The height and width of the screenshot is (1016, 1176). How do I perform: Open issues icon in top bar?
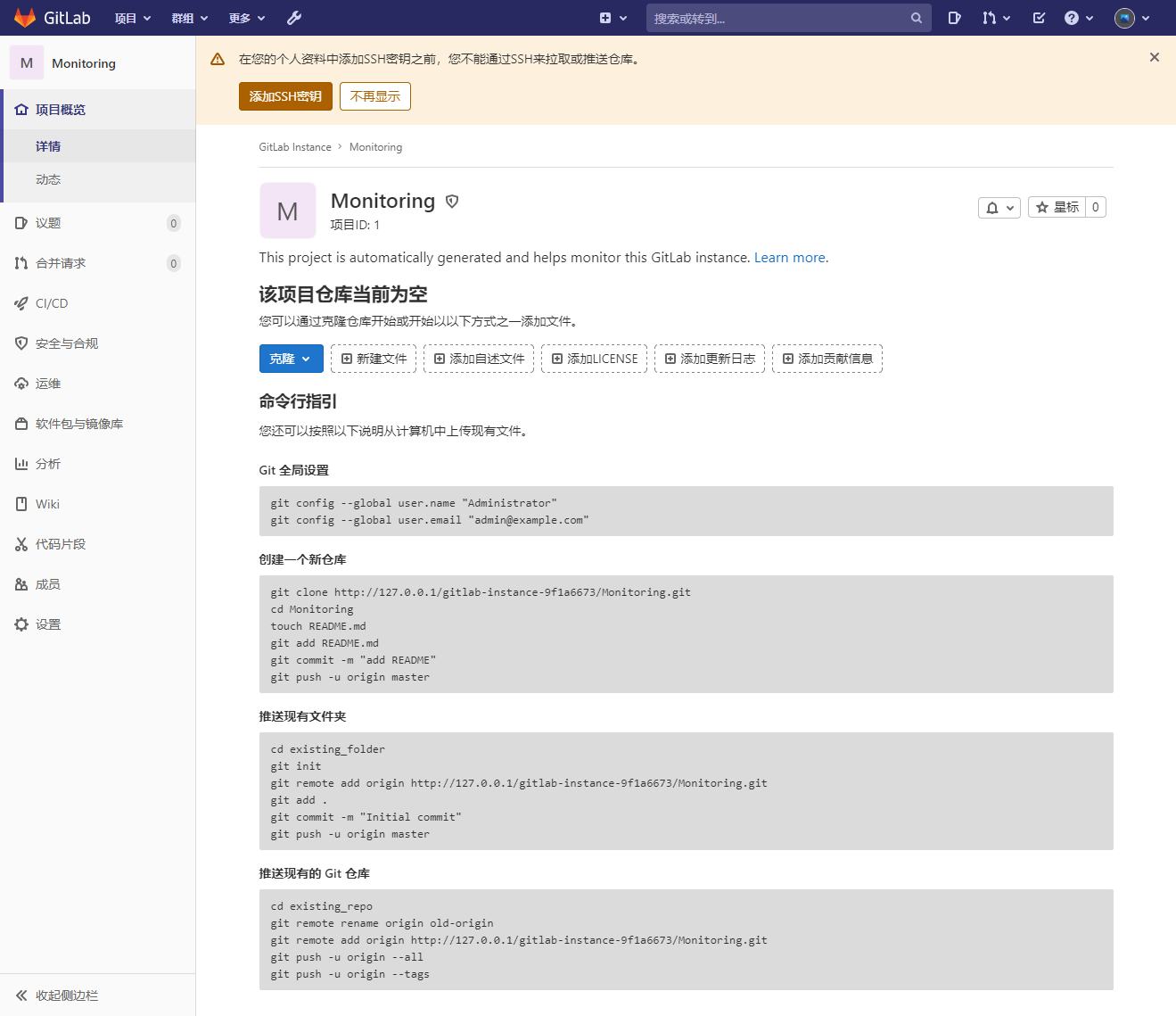coord(954,18)
